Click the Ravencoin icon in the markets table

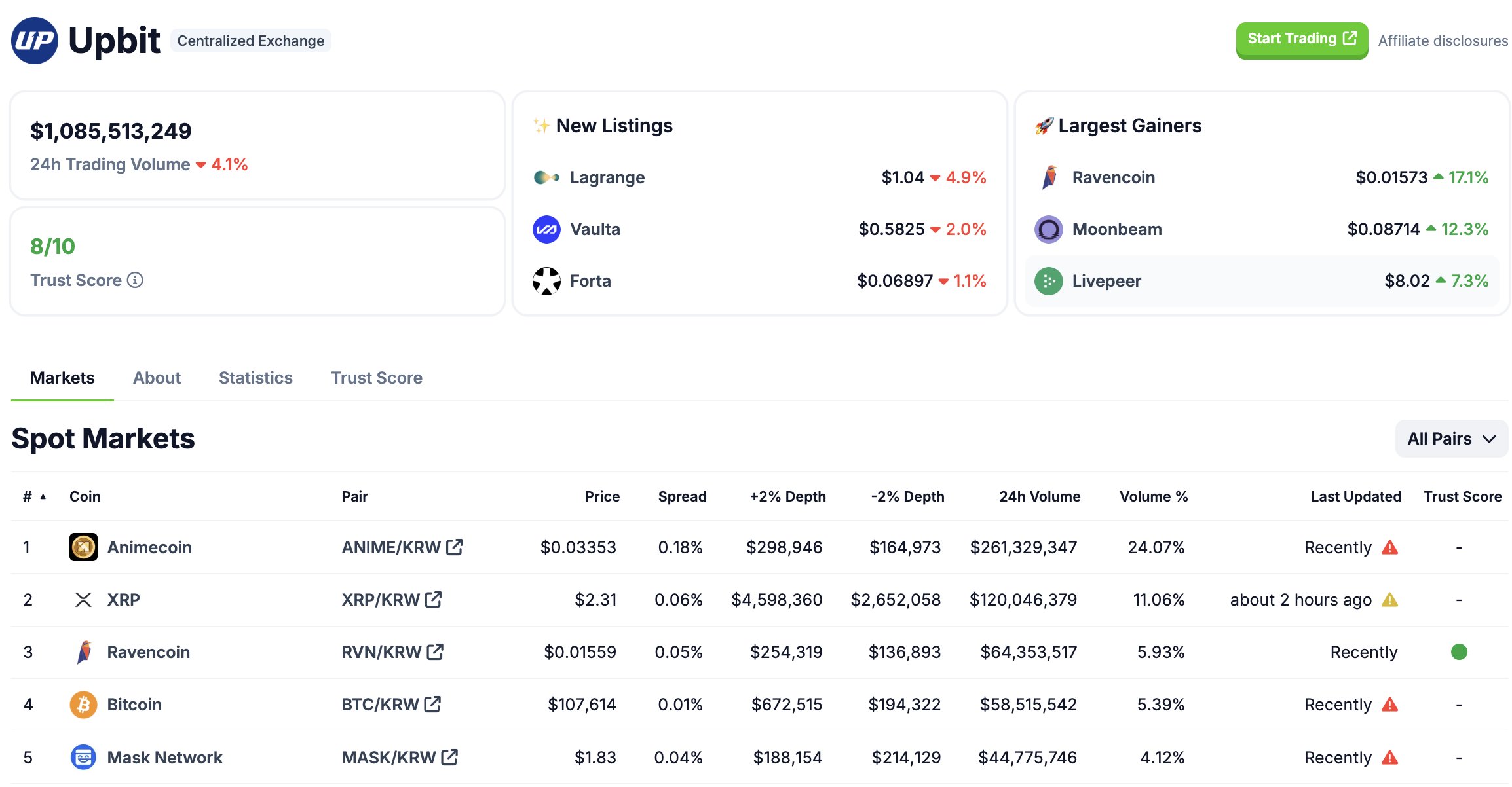tap(83, 652)
